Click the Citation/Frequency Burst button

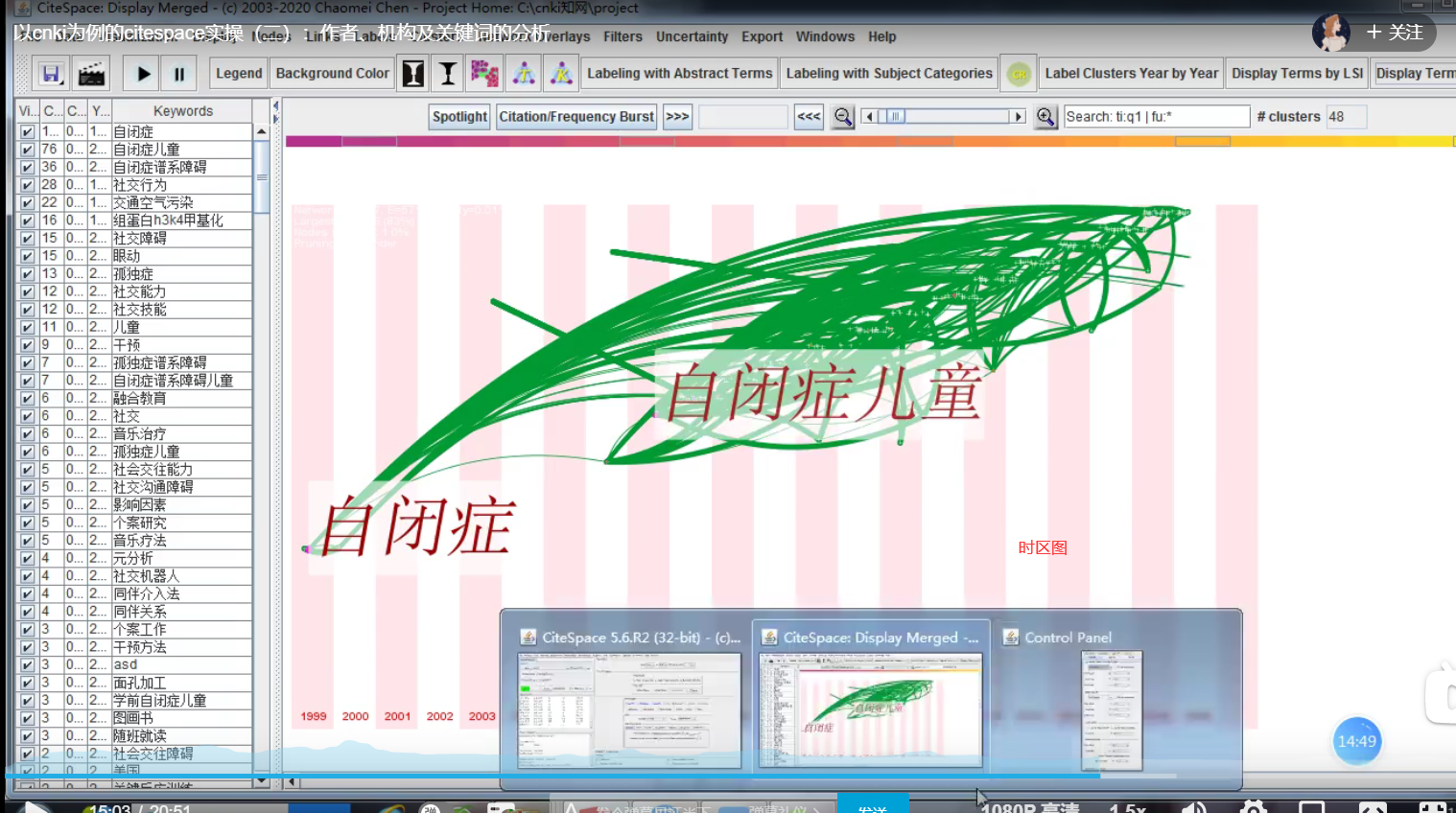point(575,116)
